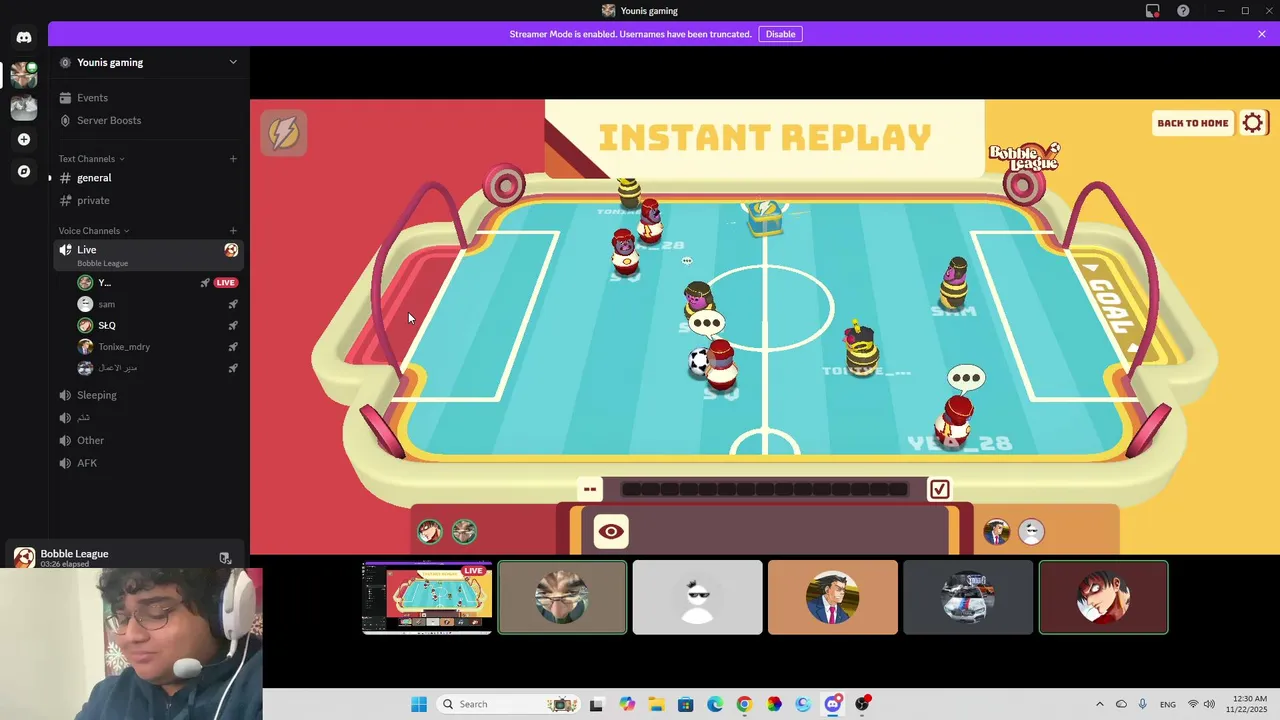1280x720 pixels.
Task: Click the taskbar Search box
Action: [x=508, y=704]
